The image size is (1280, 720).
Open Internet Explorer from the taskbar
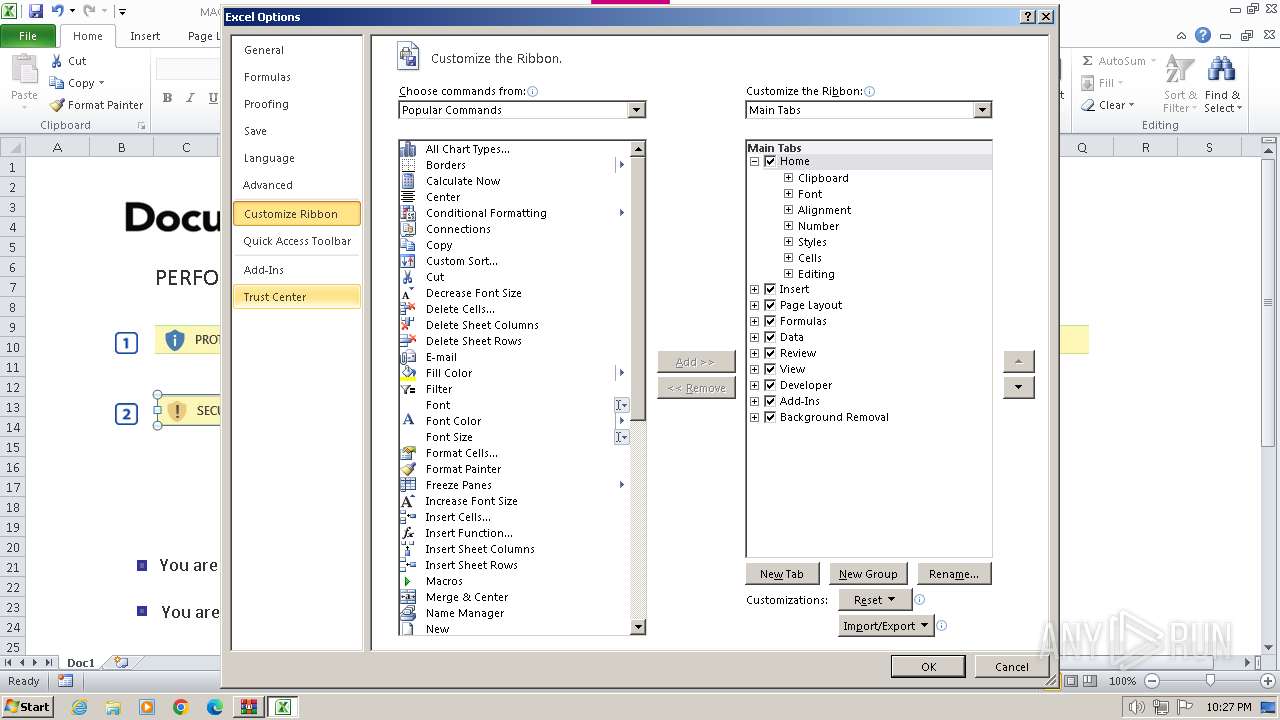coord(79,707)
